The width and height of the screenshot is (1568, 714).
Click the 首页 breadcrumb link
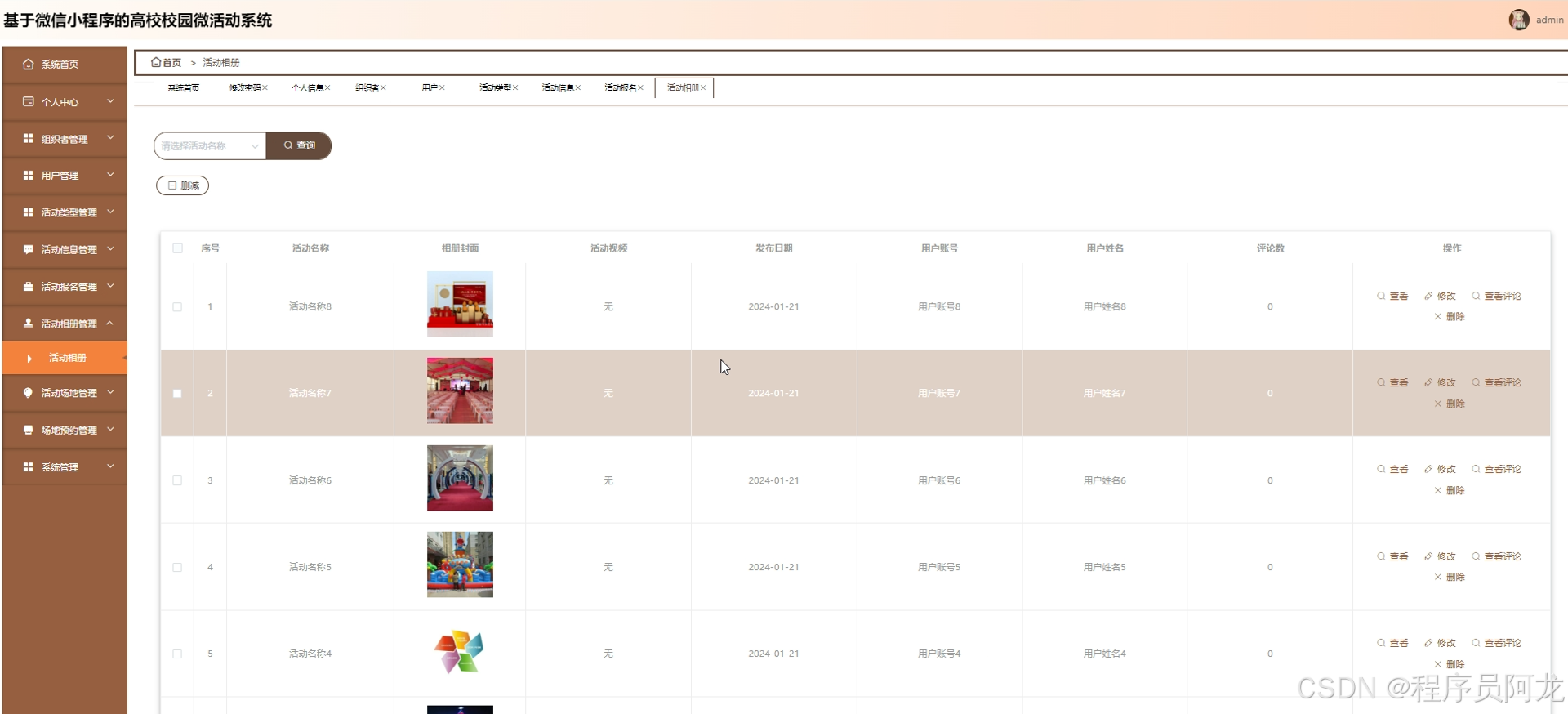167,62
